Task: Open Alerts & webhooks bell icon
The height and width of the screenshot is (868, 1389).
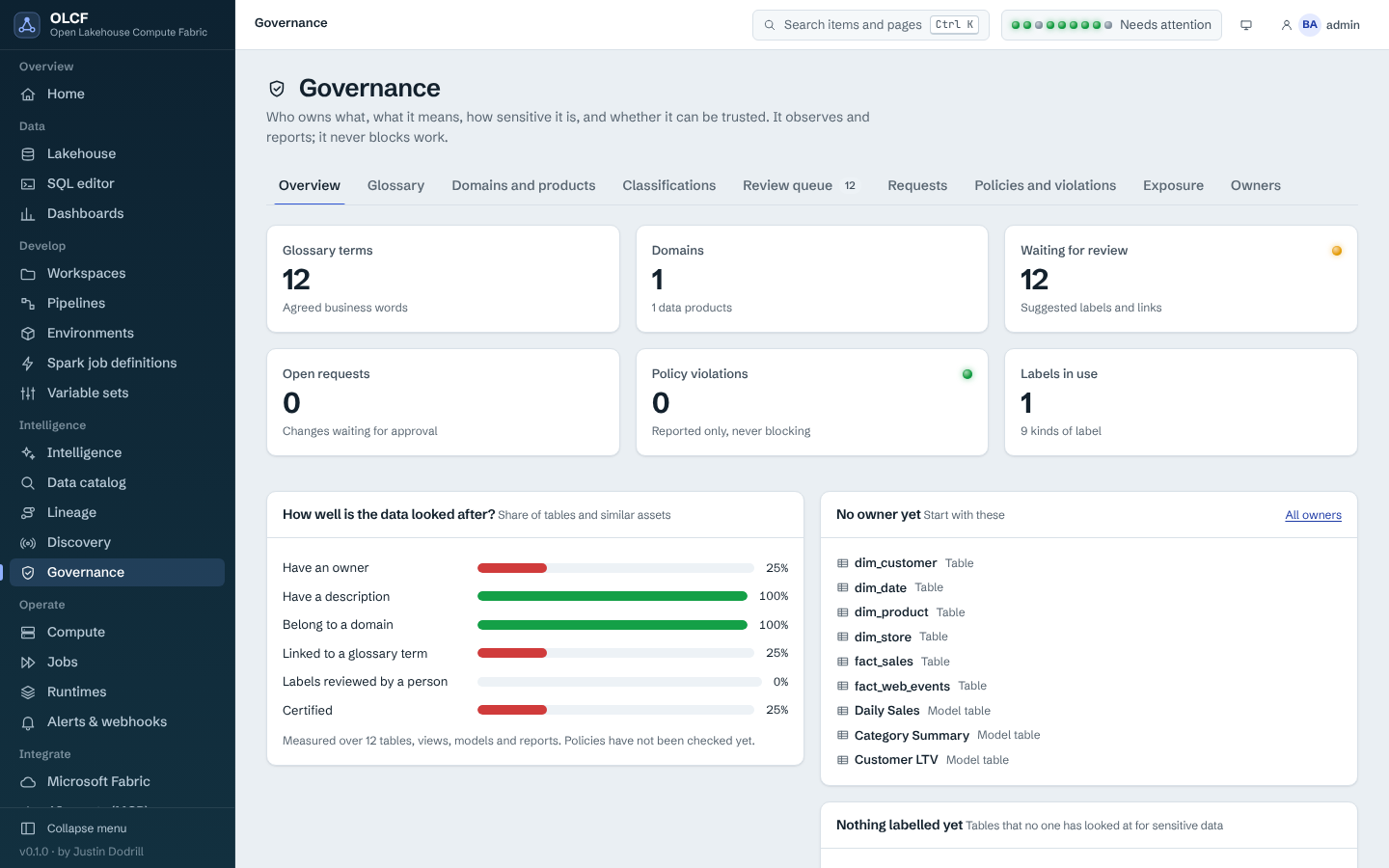Action: click(28, 722)
